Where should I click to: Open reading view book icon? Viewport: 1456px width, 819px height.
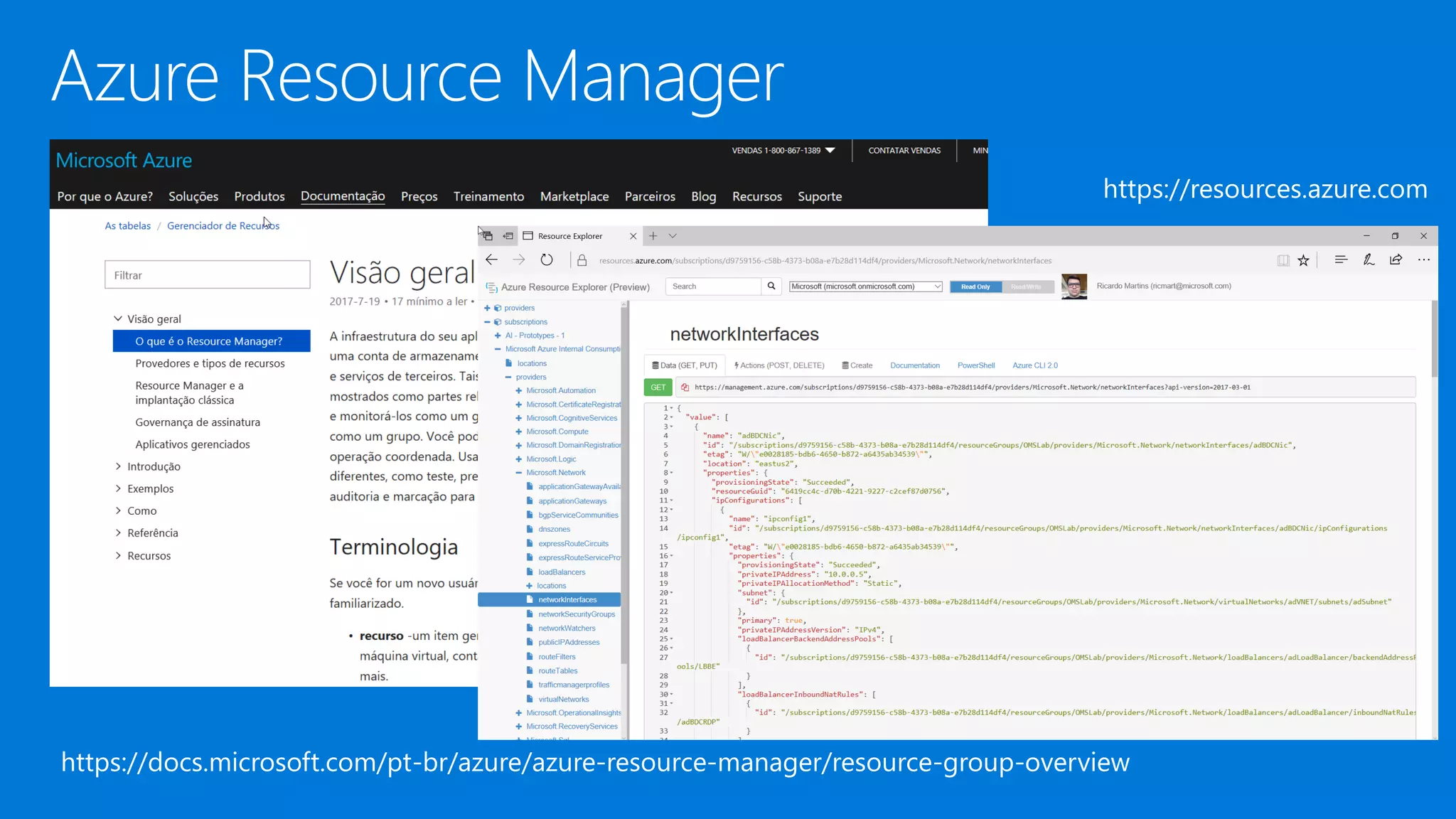click(1283, 260)
